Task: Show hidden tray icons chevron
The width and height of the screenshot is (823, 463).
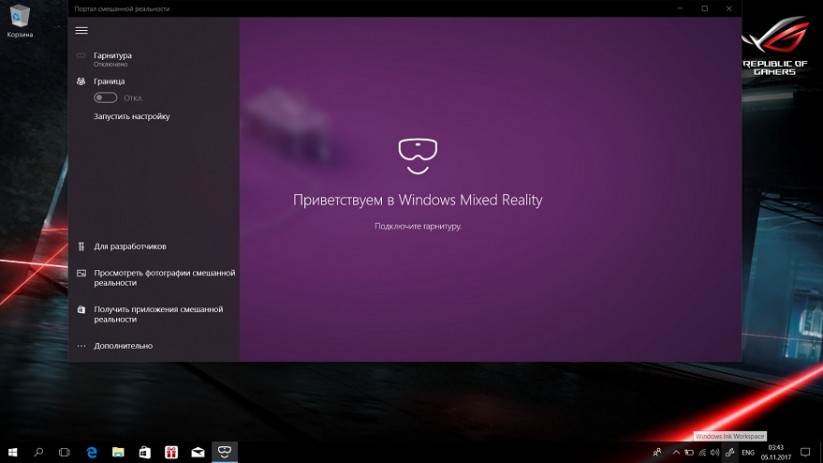Action: coord(676,453)
